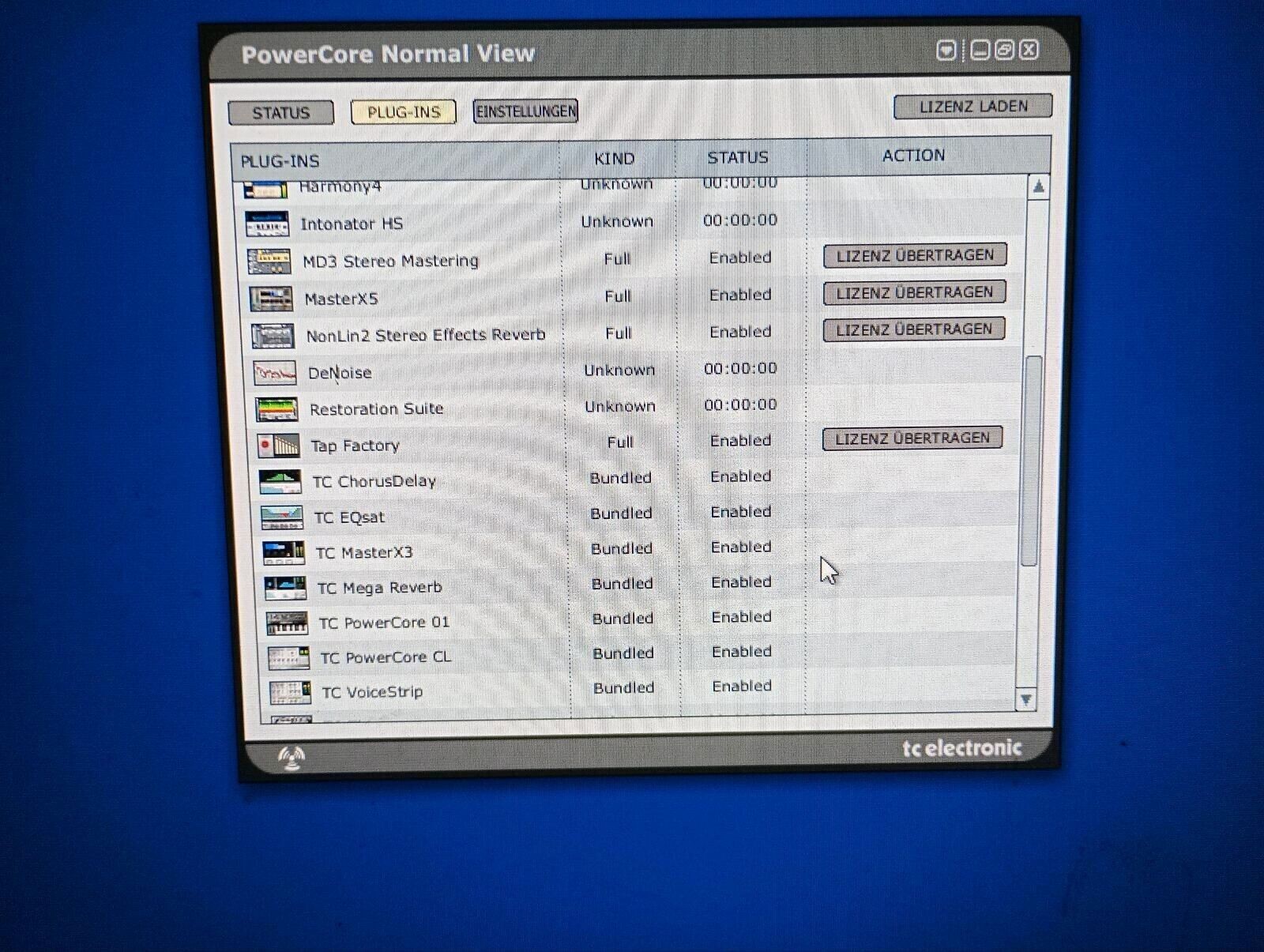This screenshot has height=952, width=1264.
Task: Select the 'Restoration Suite' name
Action: click(376, 408)
